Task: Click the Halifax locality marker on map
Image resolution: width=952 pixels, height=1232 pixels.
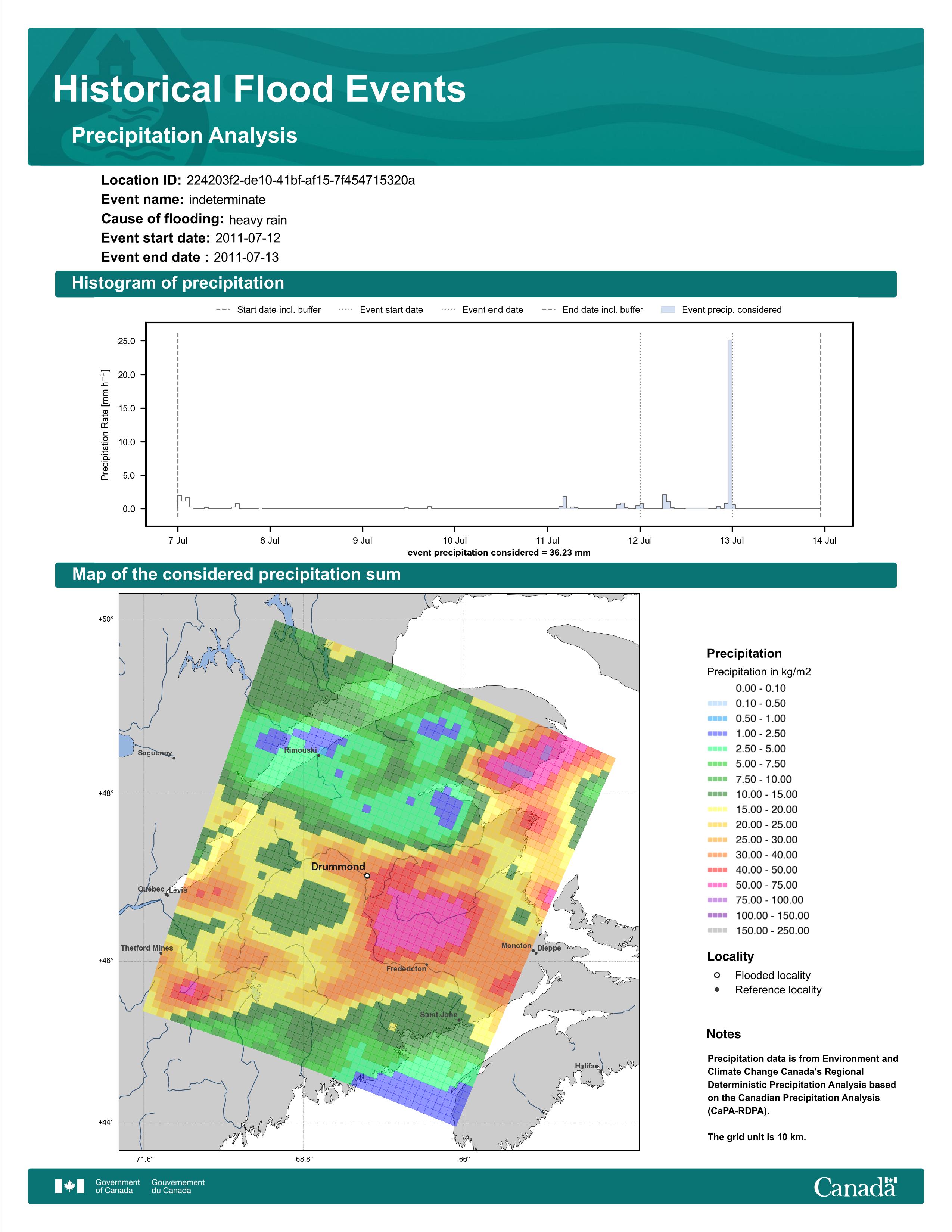Action: tap(601, 1071)
